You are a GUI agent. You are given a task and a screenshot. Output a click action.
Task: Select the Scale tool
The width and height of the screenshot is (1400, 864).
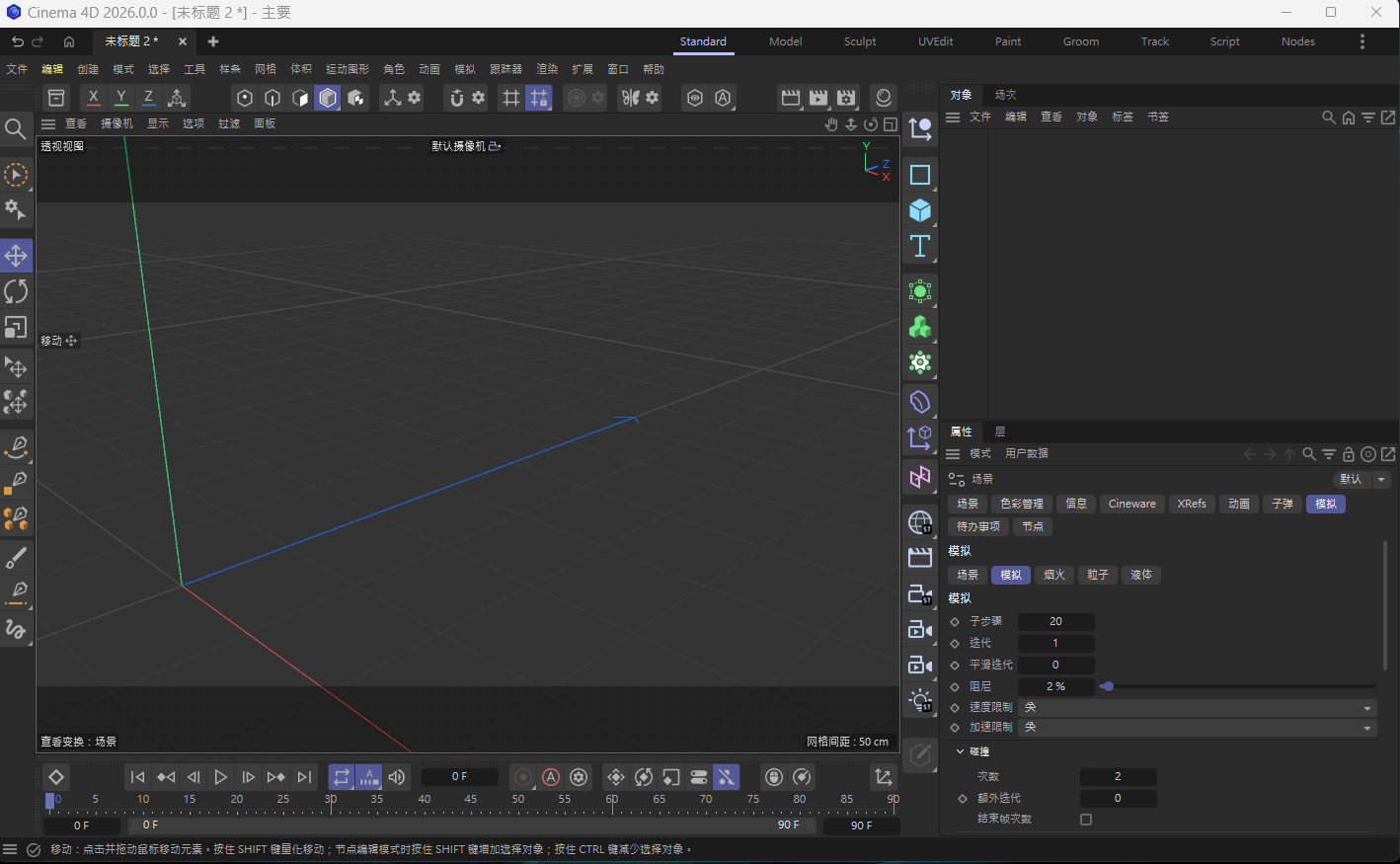[x=16, y=327]
